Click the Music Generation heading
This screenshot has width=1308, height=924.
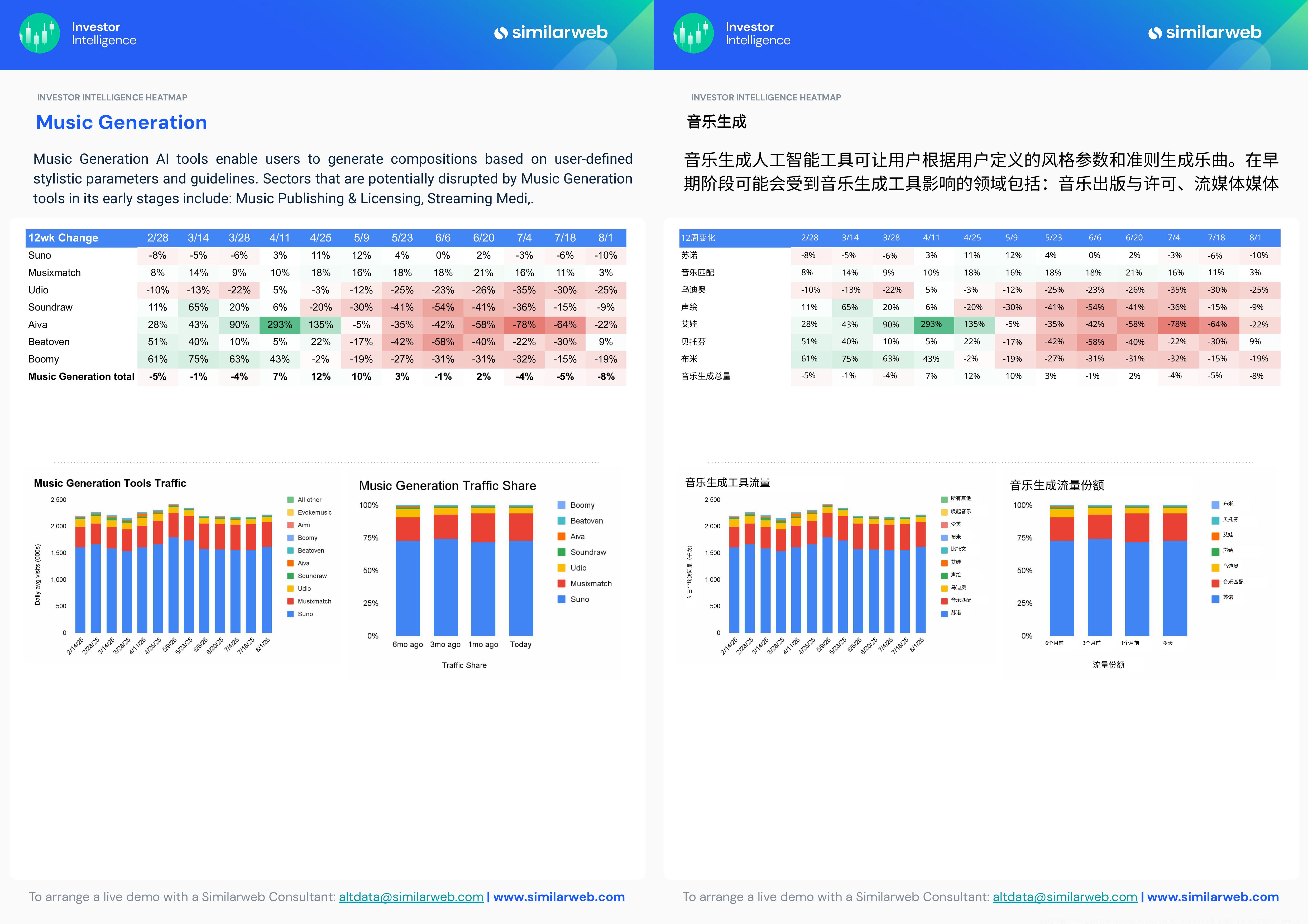121,122
